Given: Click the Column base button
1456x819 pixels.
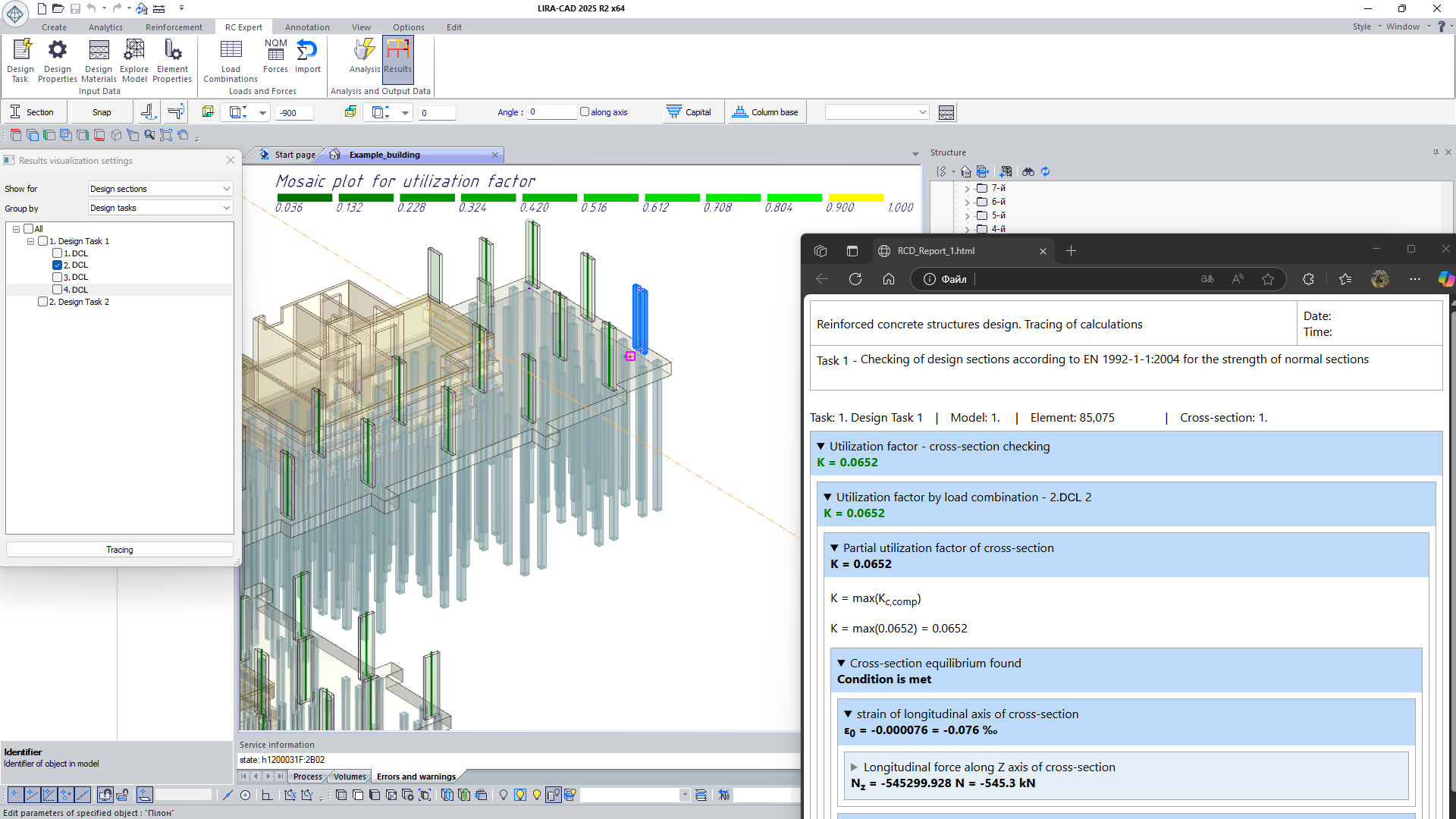Looking at the screenshot, I should [765, 112].
